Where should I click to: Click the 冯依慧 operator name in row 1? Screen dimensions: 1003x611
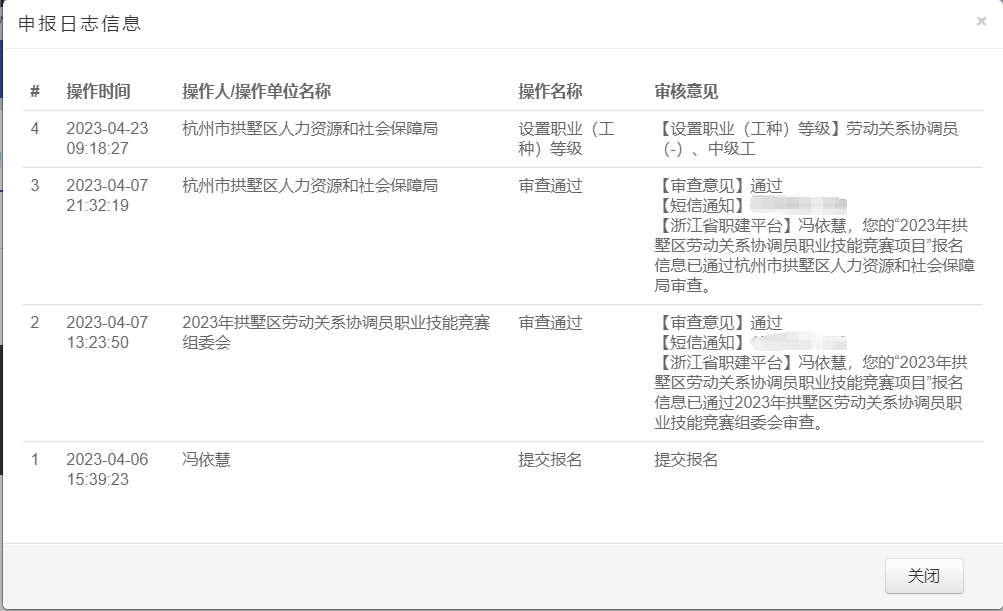coord(197,460)
